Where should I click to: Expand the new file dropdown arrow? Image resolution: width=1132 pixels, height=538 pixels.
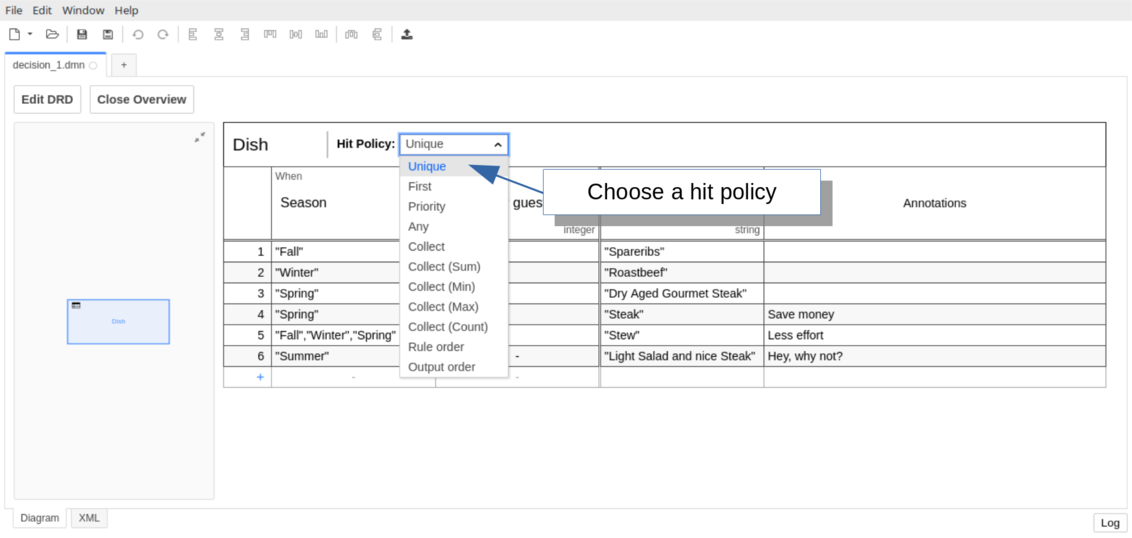30,34
